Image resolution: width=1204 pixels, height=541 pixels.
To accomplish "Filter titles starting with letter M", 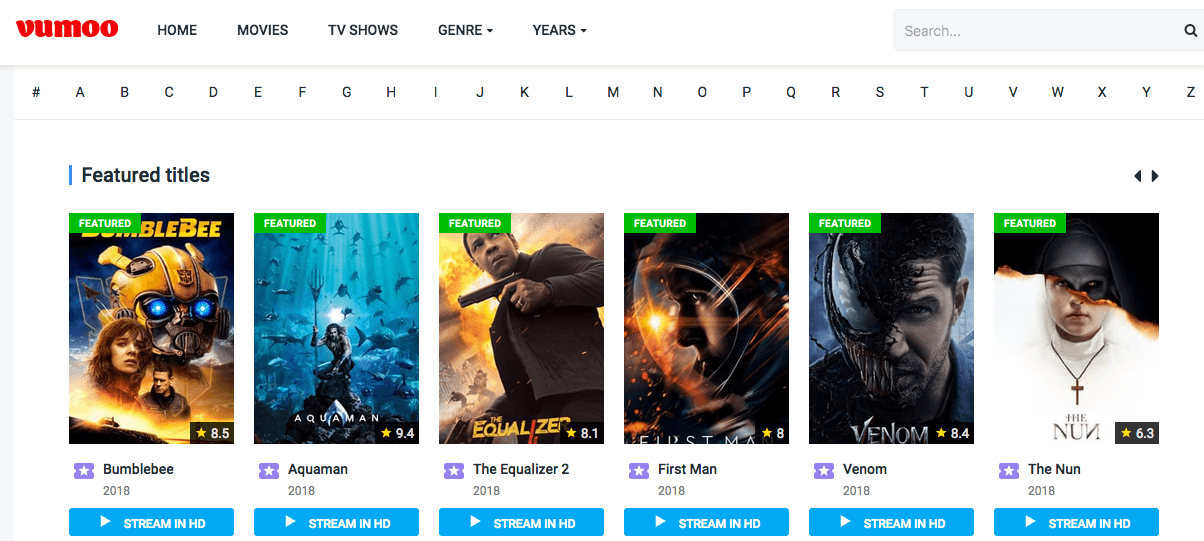I will (x=613, y=92).
